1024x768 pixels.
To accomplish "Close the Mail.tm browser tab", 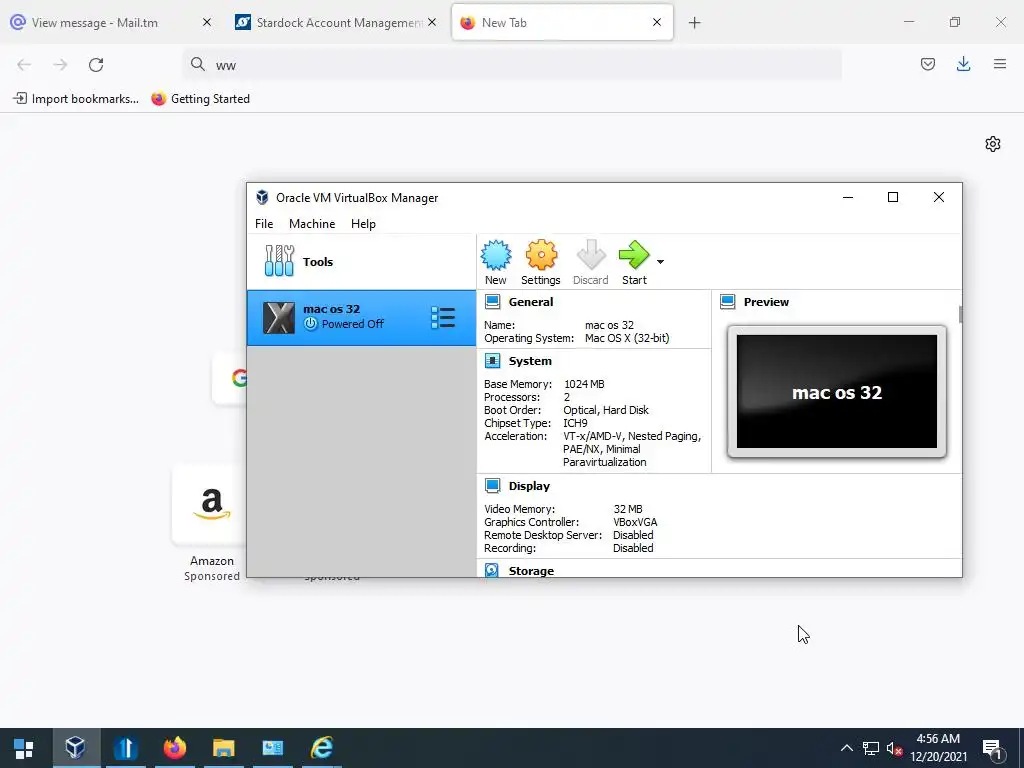I will 206,22.
